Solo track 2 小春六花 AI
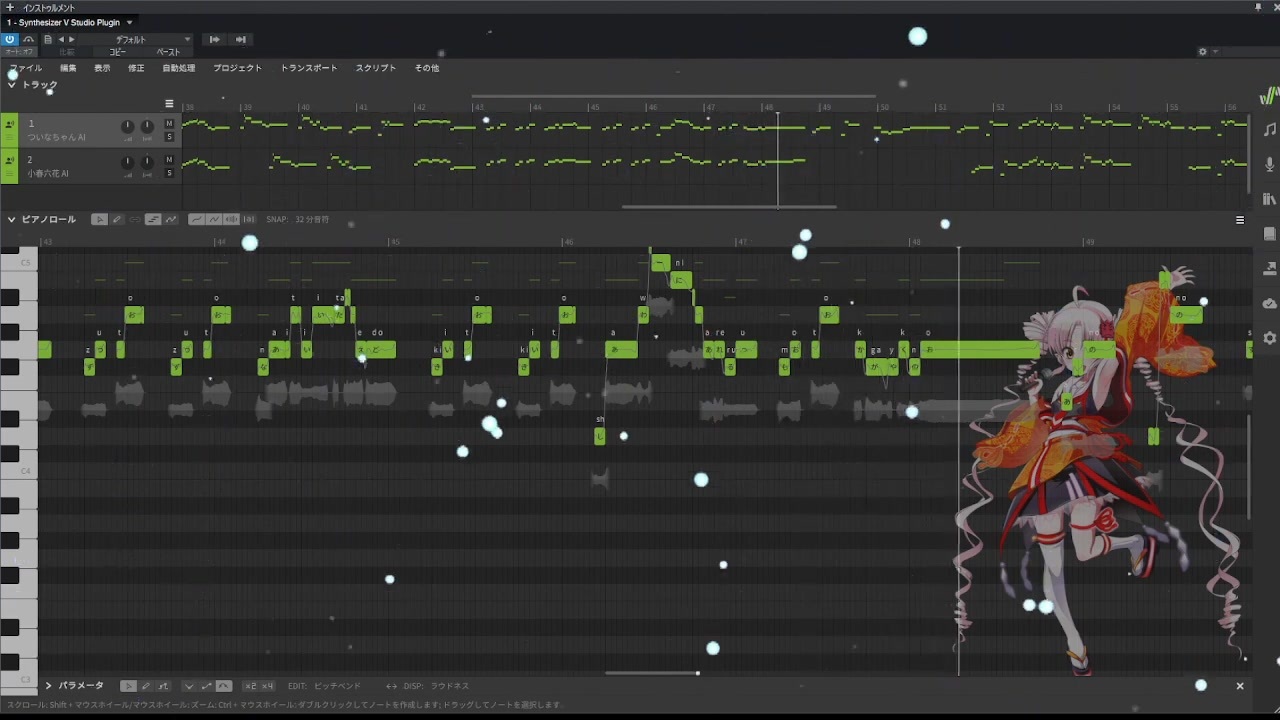The image size is (1280, 720). pyautogui.click(x=169, y=173)
